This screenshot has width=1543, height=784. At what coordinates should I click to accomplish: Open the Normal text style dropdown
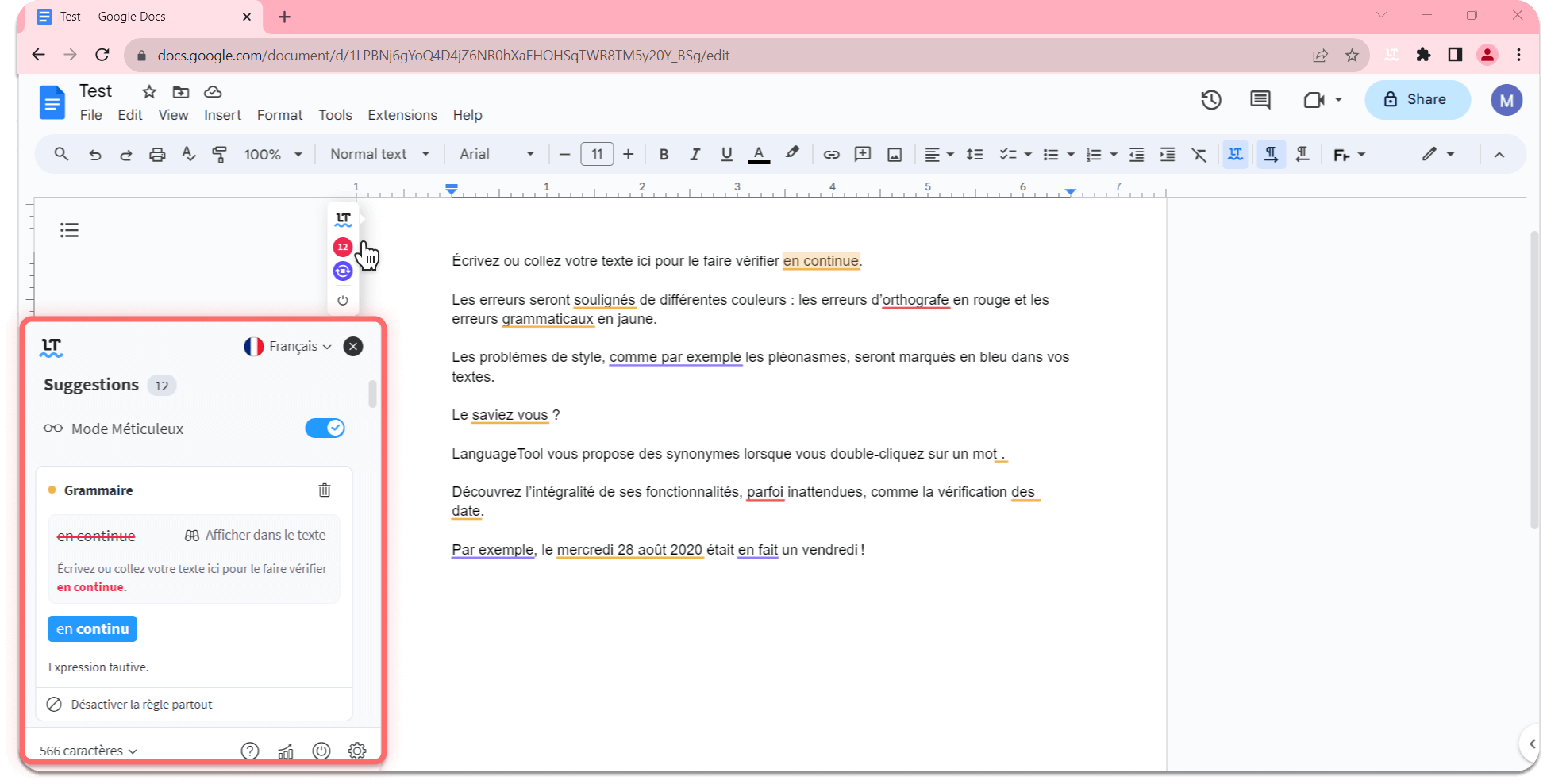(x=380, y=154)
